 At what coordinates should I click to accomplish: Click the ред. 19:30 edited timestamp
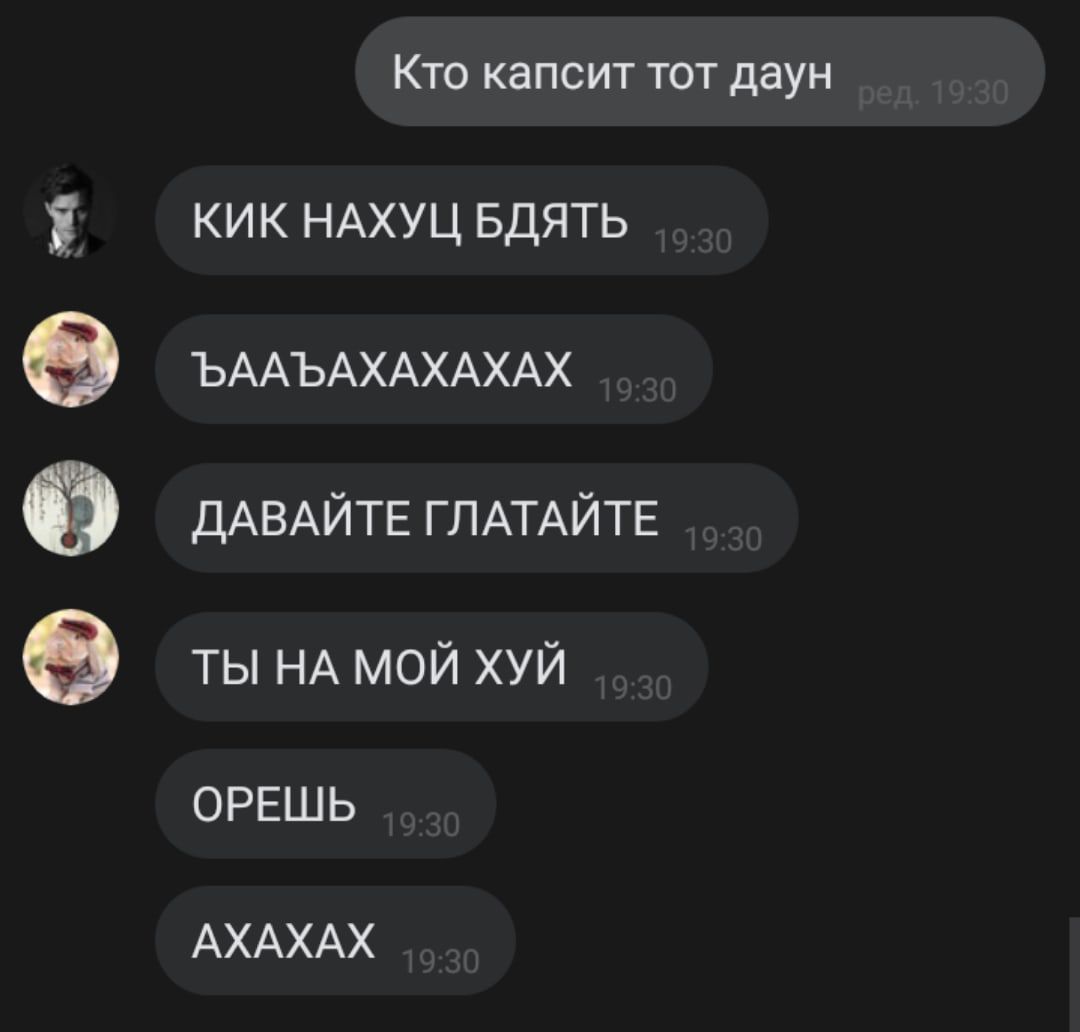pyautogui.click(x=933, y=94)
